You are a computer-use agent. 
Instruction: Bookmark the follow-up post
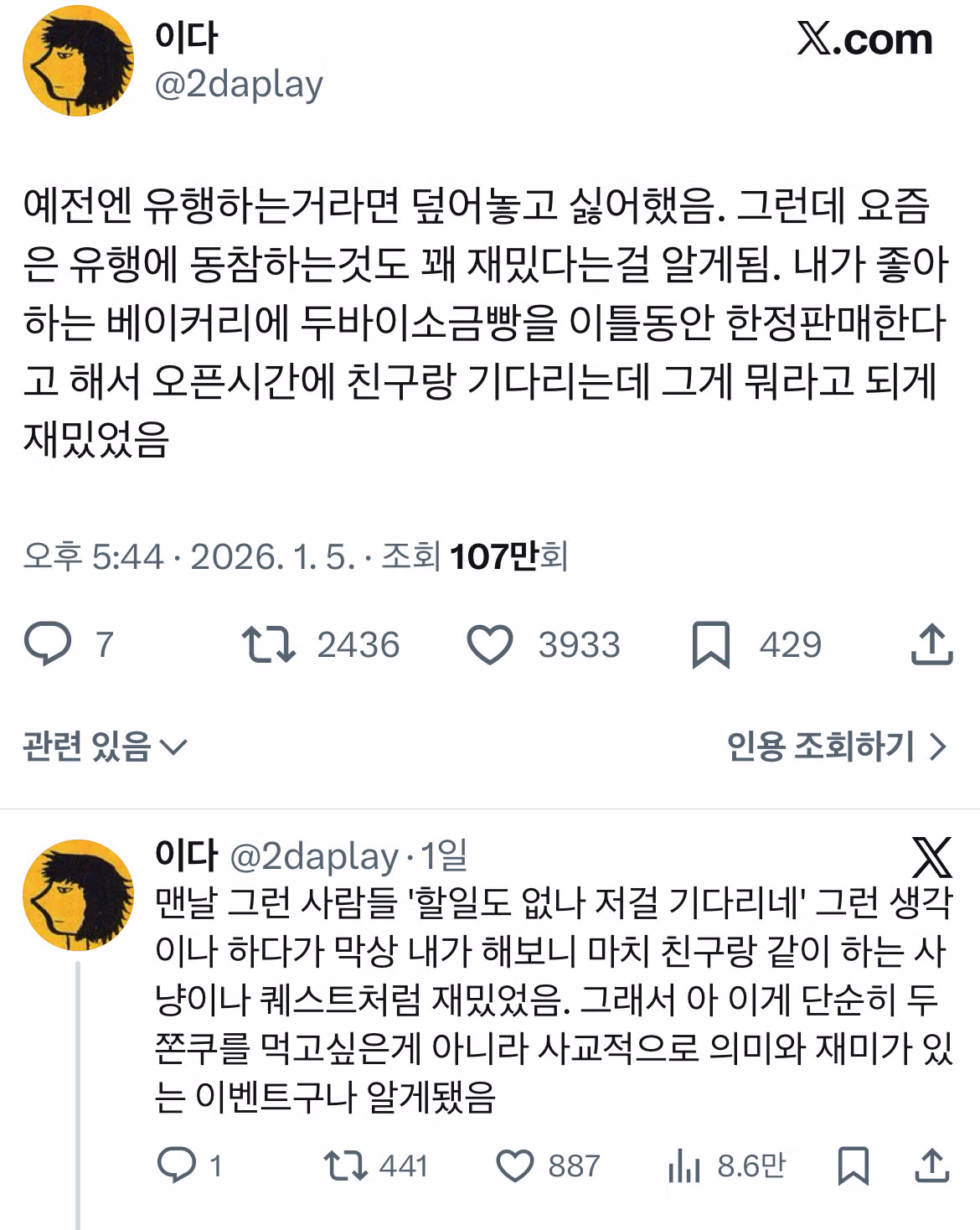pos(853,1165)
